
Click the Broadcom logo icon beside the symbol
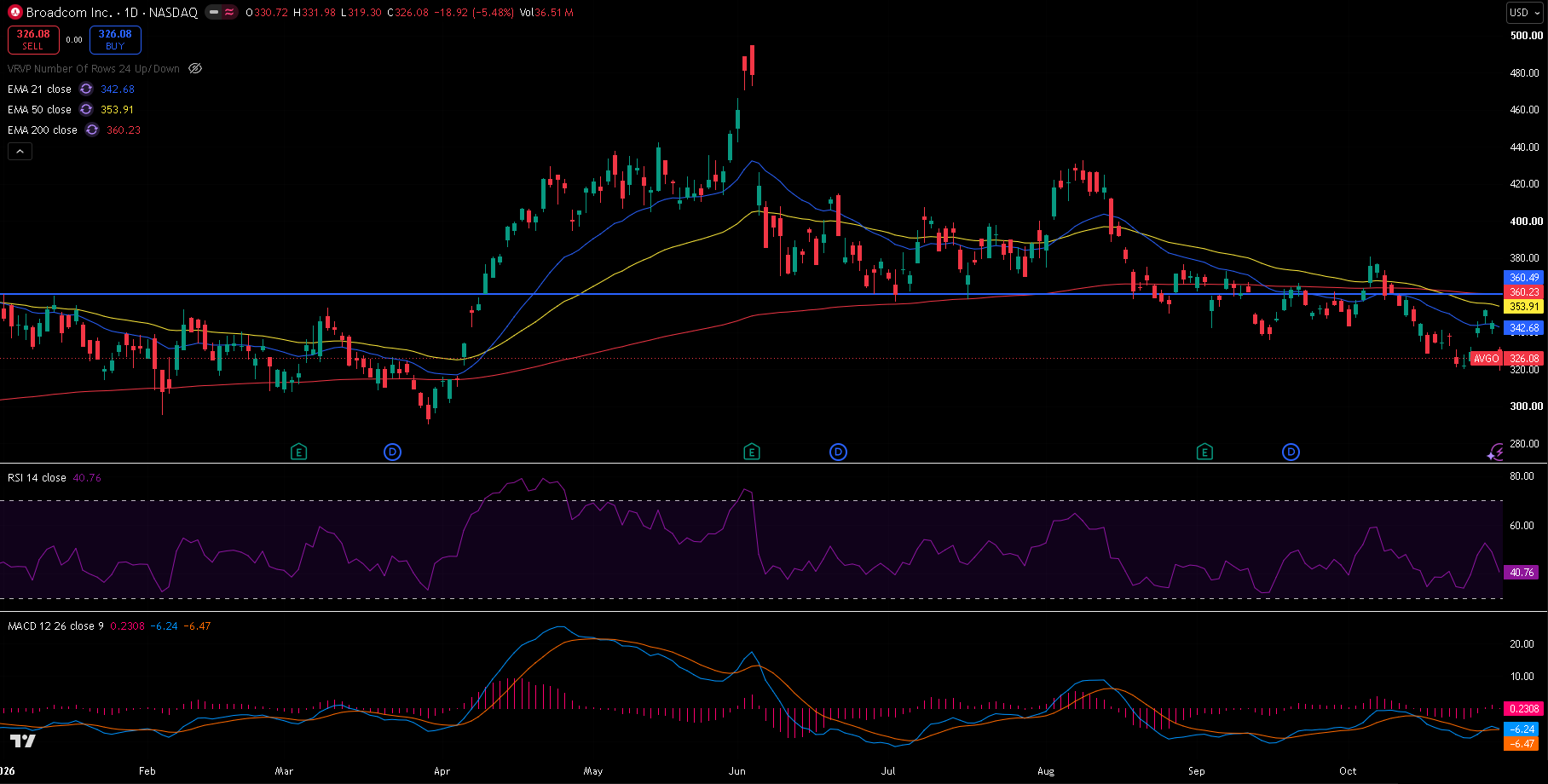click(14, 13)
